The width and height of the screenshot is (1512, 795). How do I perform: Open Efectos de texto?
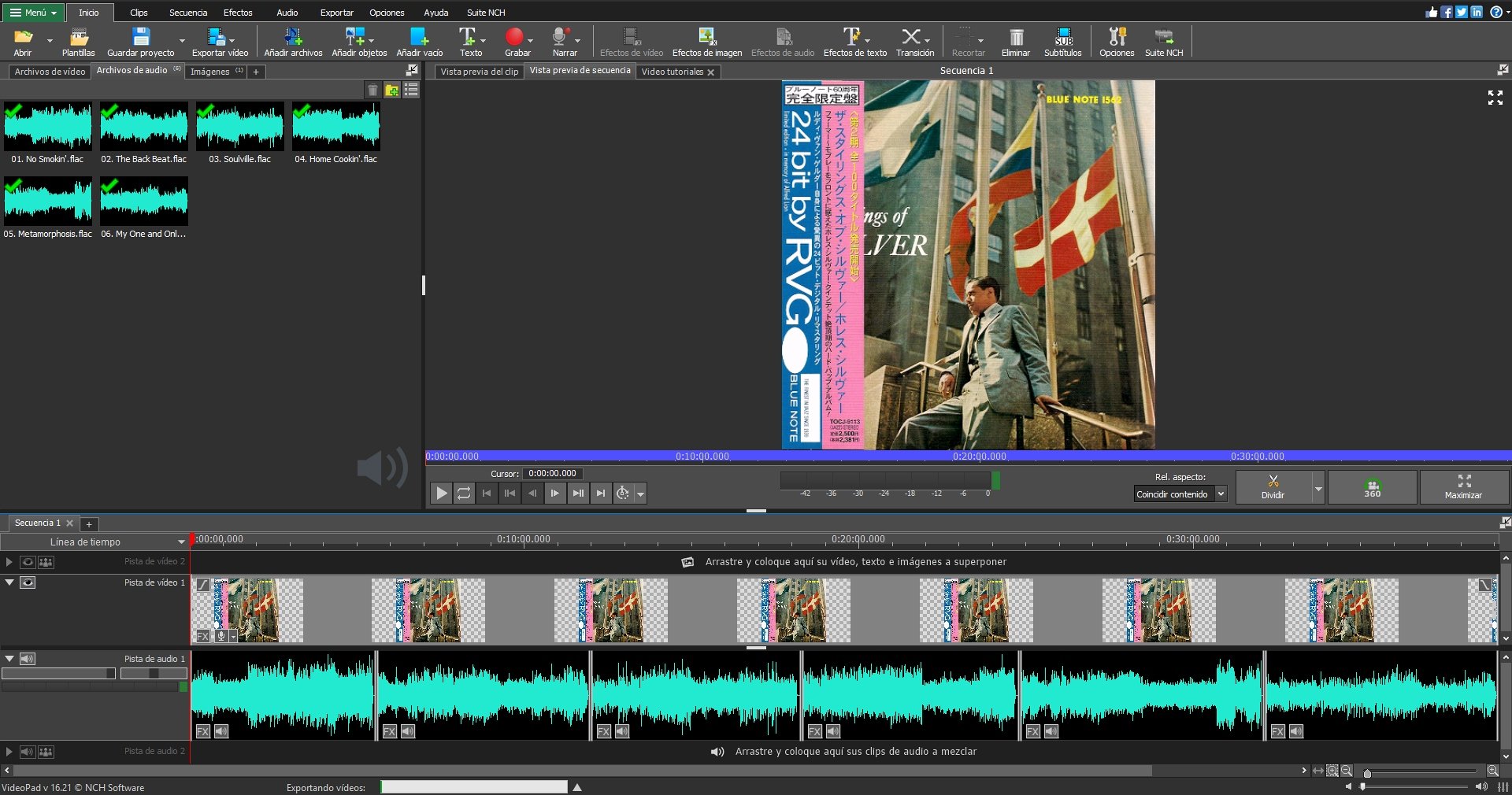pos(854,42)
